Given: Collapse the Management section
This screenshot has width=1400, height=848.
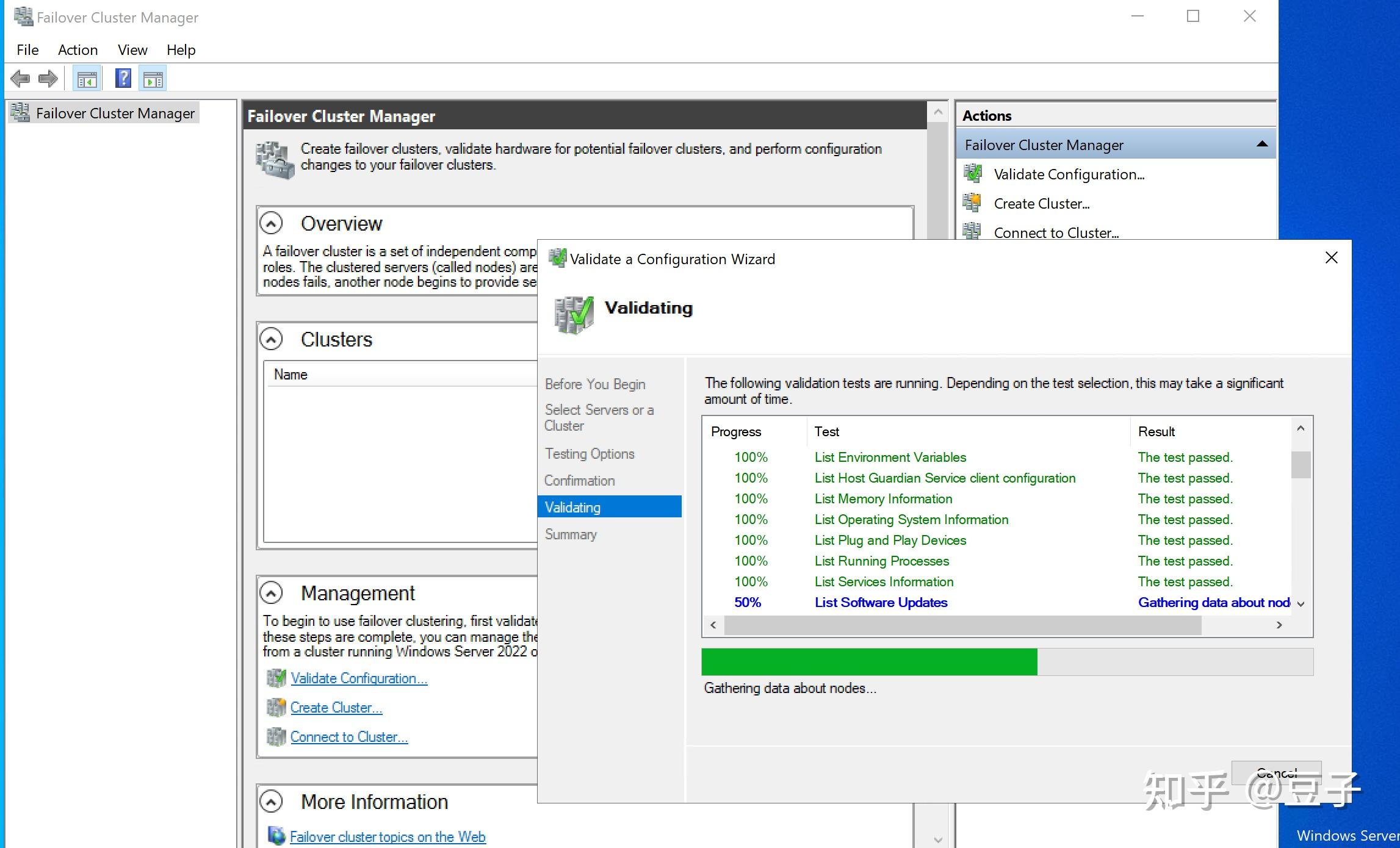Looking at the screenshot, I should tap(271, 592).
